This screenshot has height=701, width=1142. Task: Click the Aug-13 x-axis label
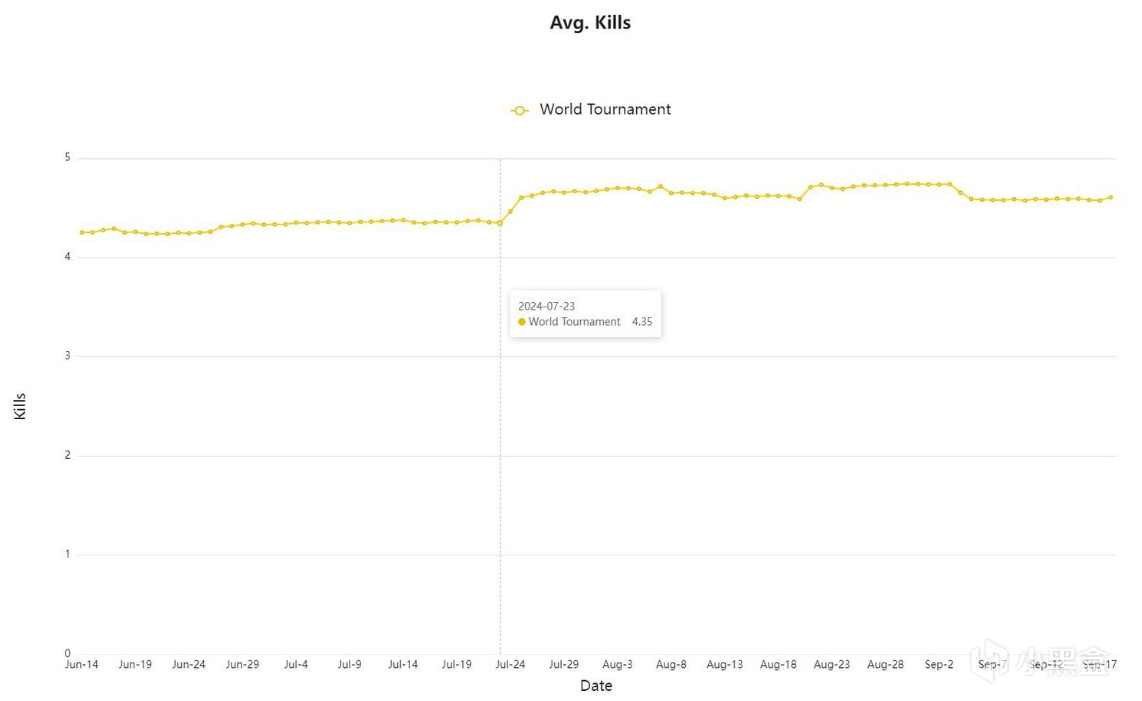pos(724,664)
